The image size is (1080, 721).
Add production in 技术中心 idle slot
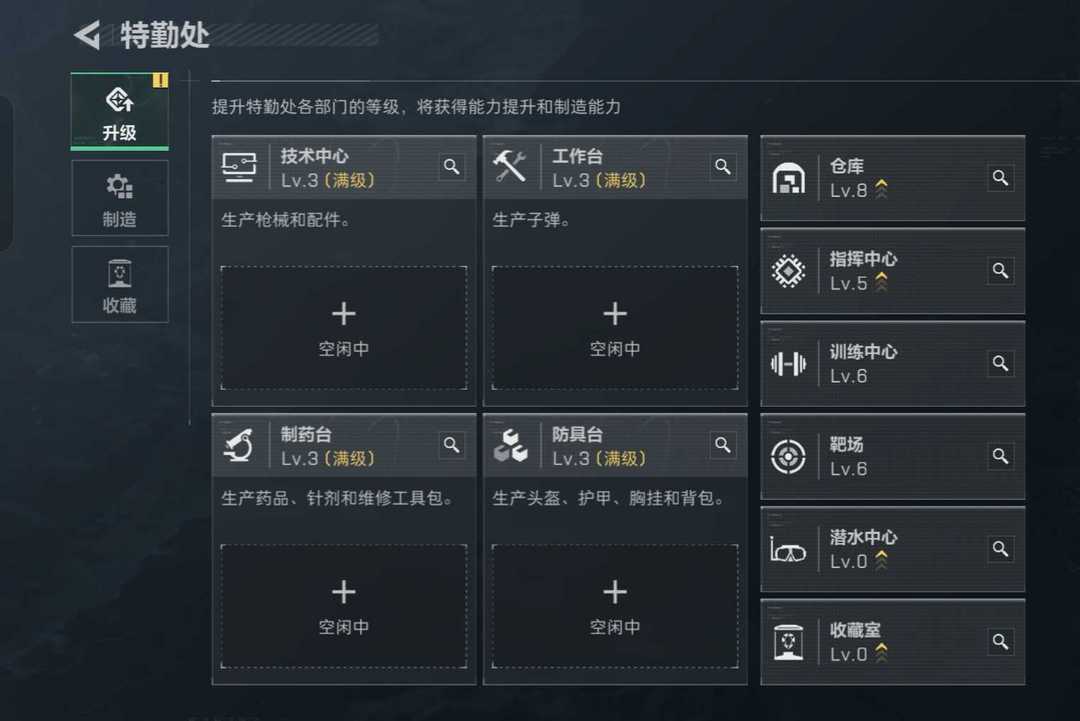coord(344,328)
